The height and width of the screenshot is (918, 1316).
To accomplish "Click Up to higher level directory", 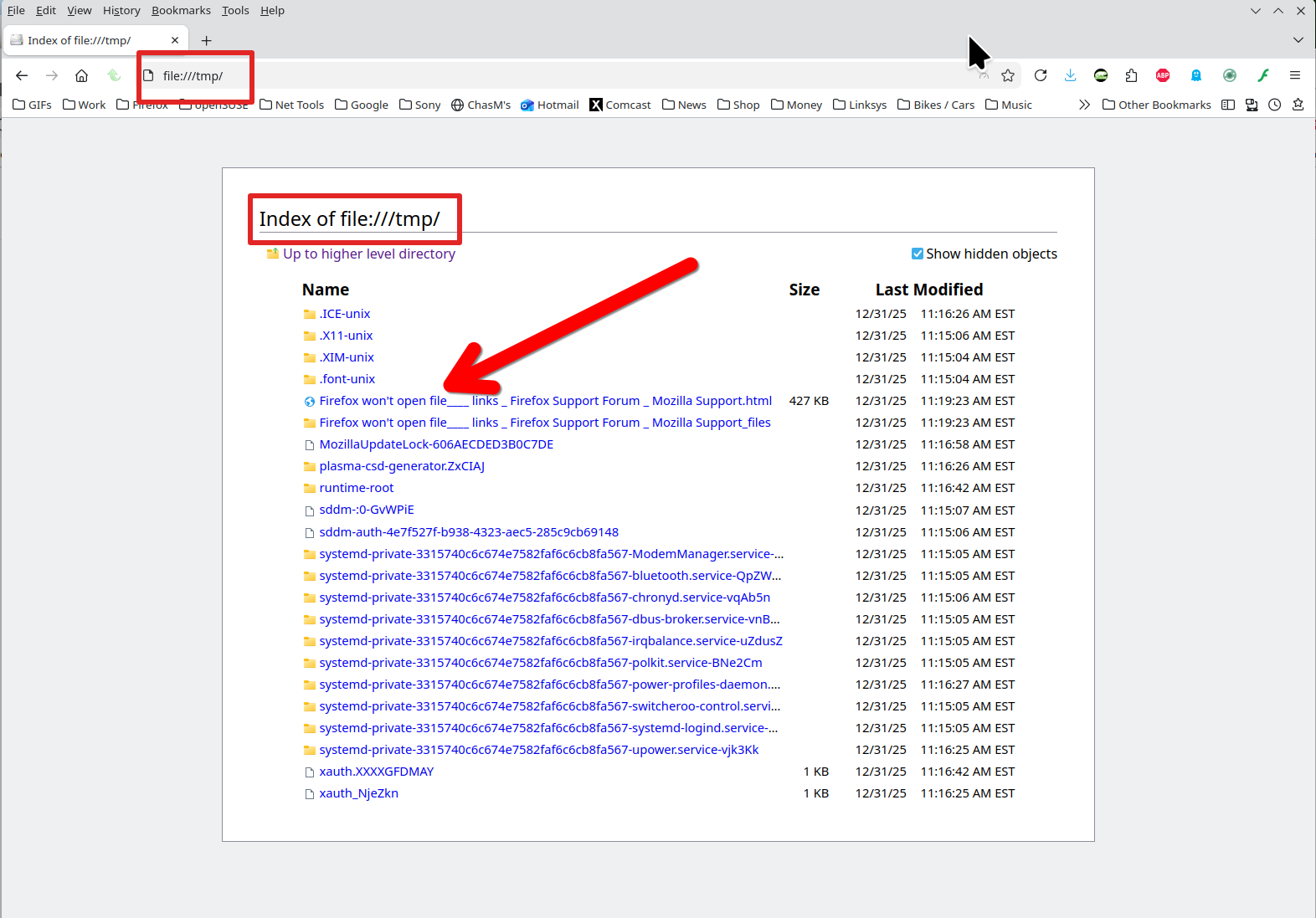I will [368, 254].
